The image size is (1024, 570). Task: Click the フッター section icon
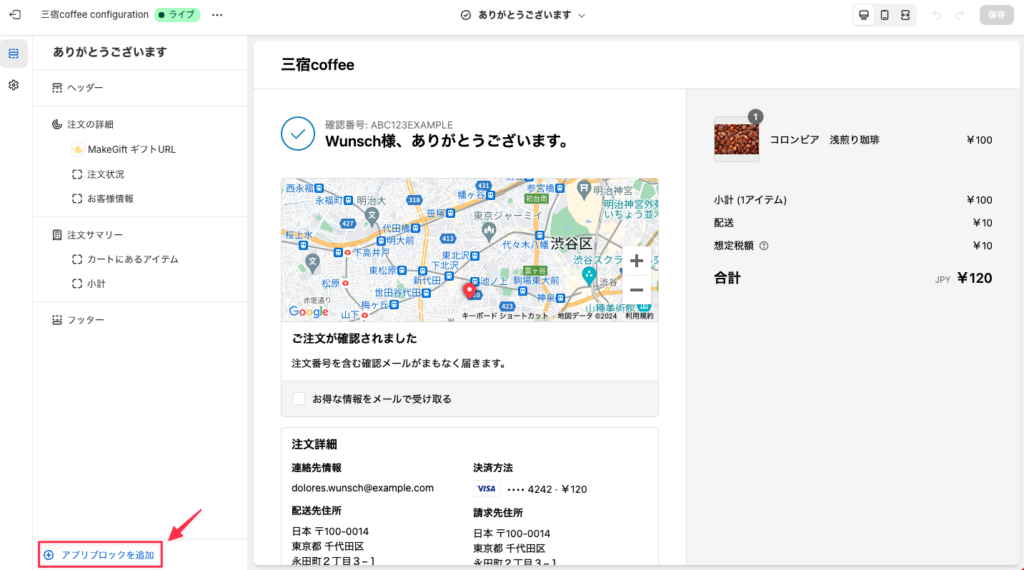(x=57, y=320)
